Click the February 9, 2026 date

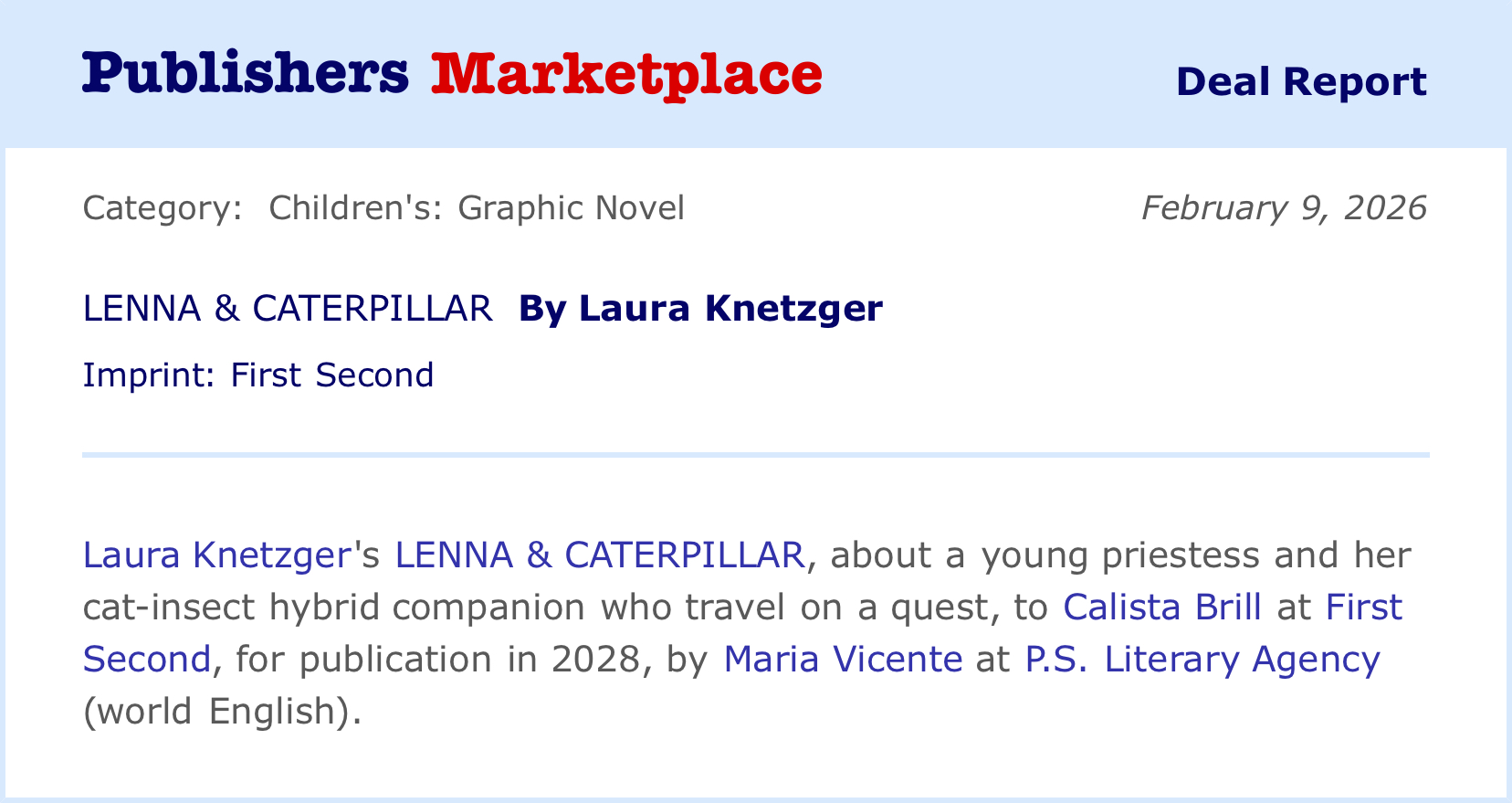click(1283, 208)
